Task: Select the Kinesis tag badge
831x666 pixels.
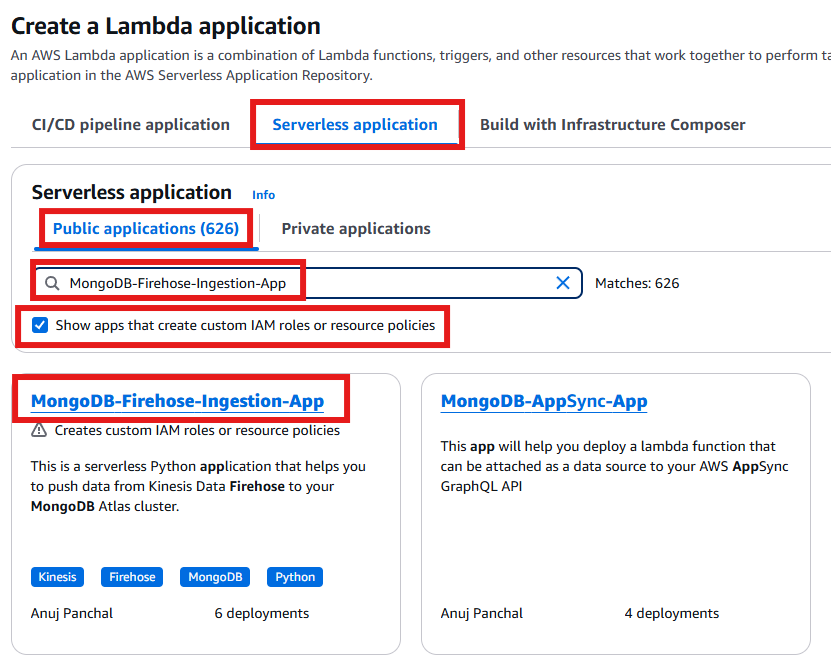Action: 57,577
